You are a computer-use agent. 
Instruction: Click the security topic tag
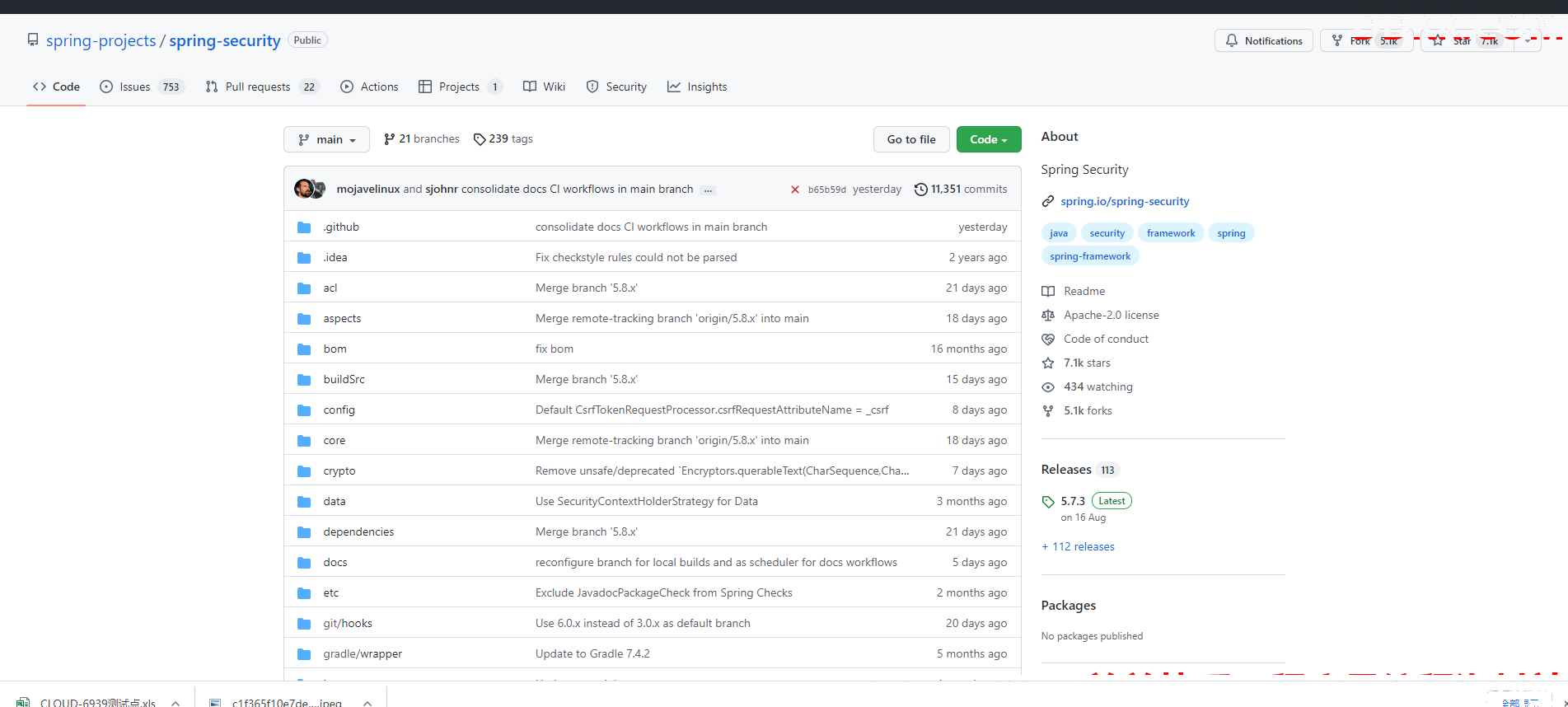pos(1107,233)
